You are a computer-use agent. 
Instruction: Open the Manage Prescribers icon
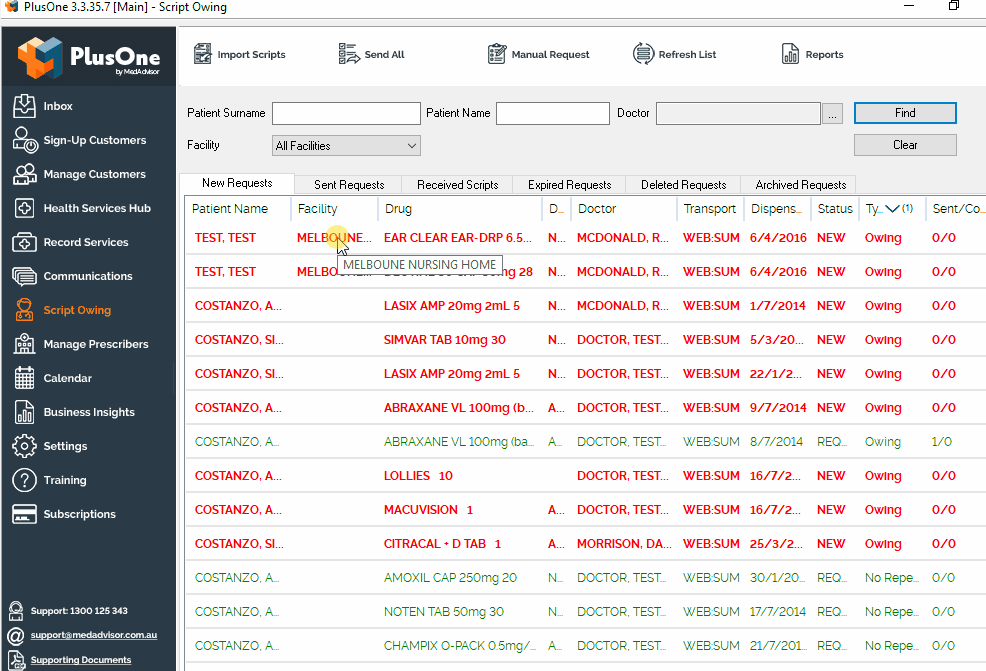click(x=25, y=344)
